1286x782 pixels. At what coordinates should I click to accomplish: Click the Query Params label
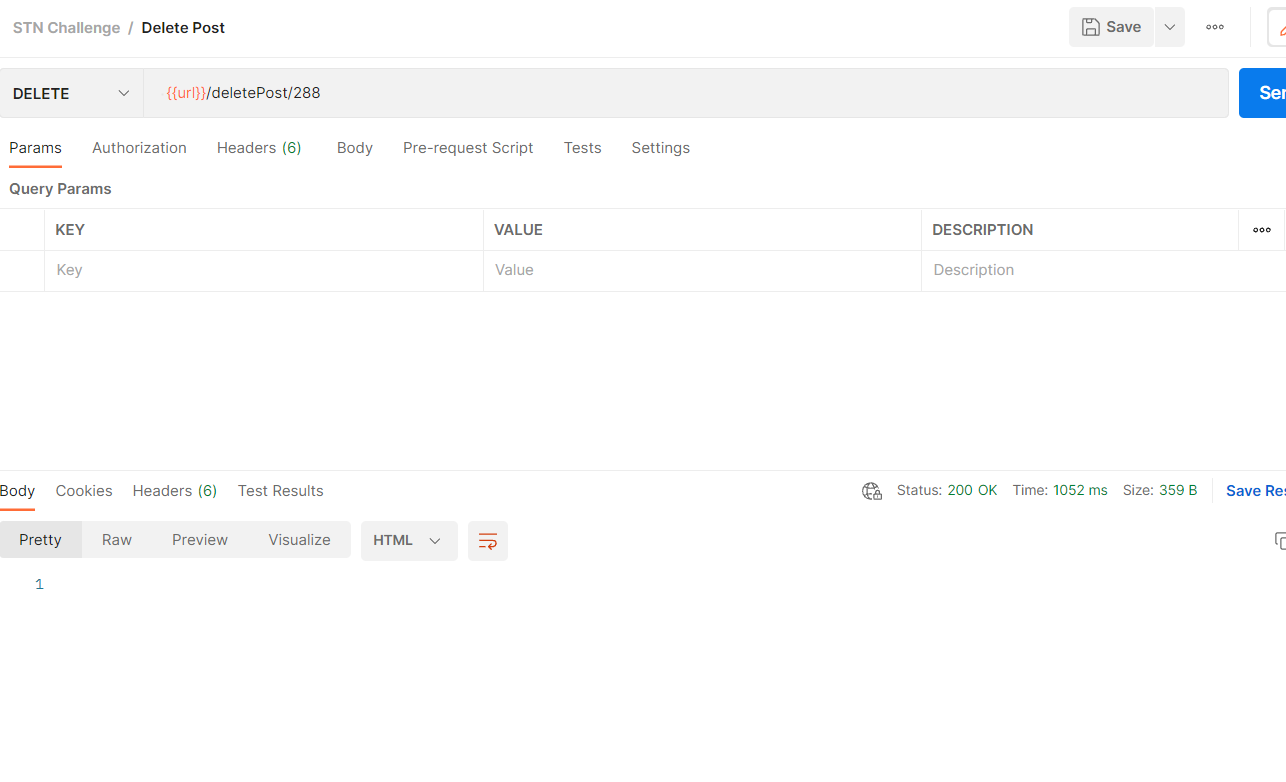click(x=60, y=189)
